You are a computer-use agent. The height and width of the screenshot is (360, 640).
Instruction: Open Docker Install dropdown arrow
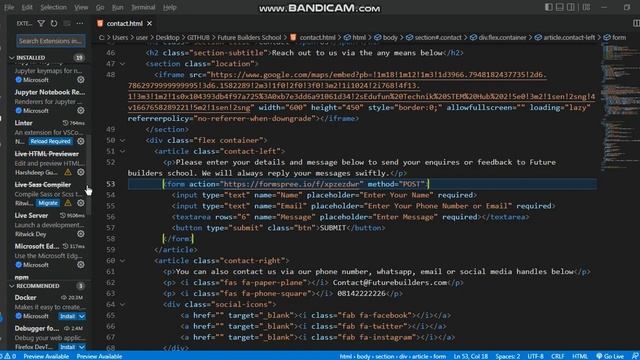click(82, 316)
